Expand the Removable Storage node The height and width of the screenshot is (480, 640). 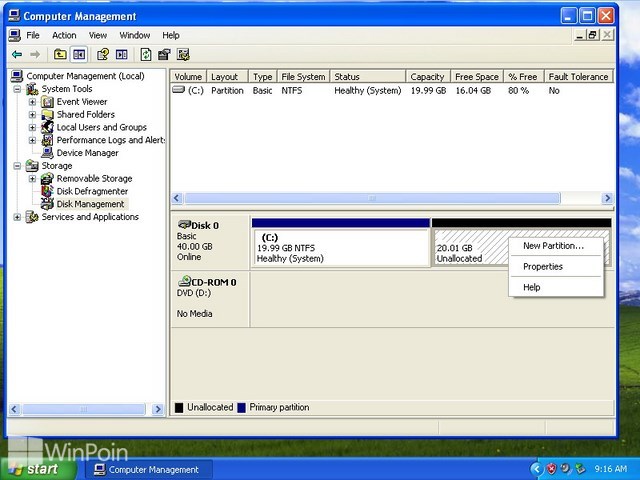pyautogui.click(x=32, y=179)
